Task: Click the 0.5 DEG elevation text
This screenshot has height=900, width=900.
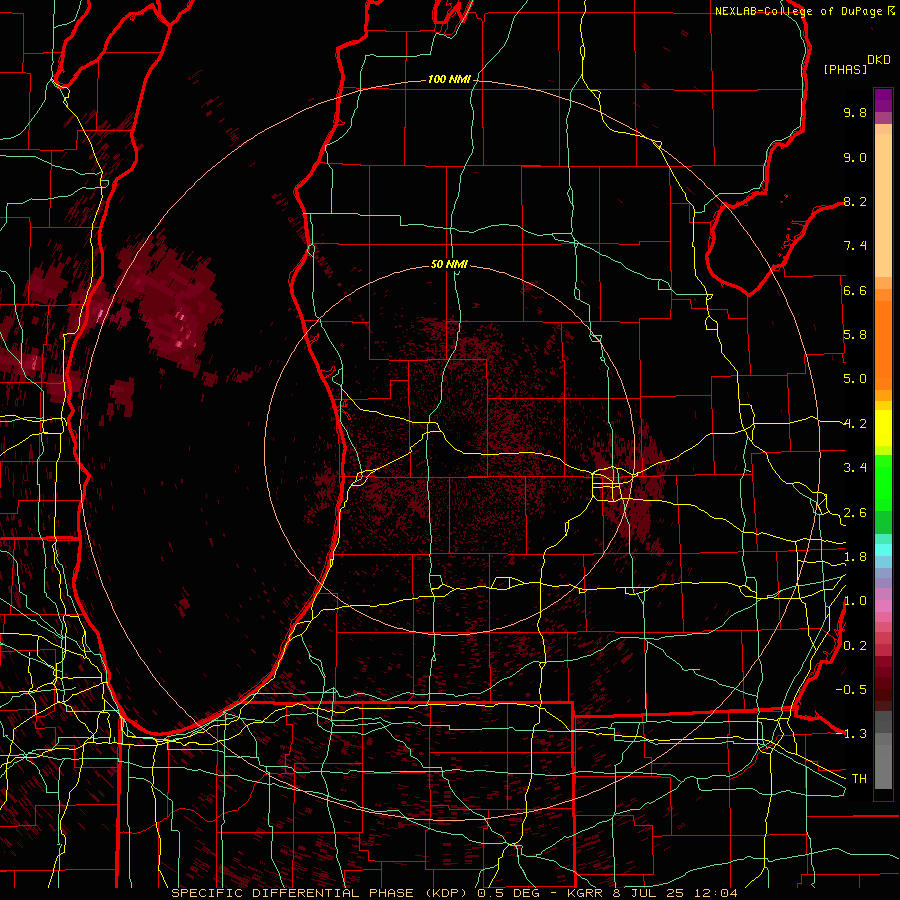Action: 507,893
